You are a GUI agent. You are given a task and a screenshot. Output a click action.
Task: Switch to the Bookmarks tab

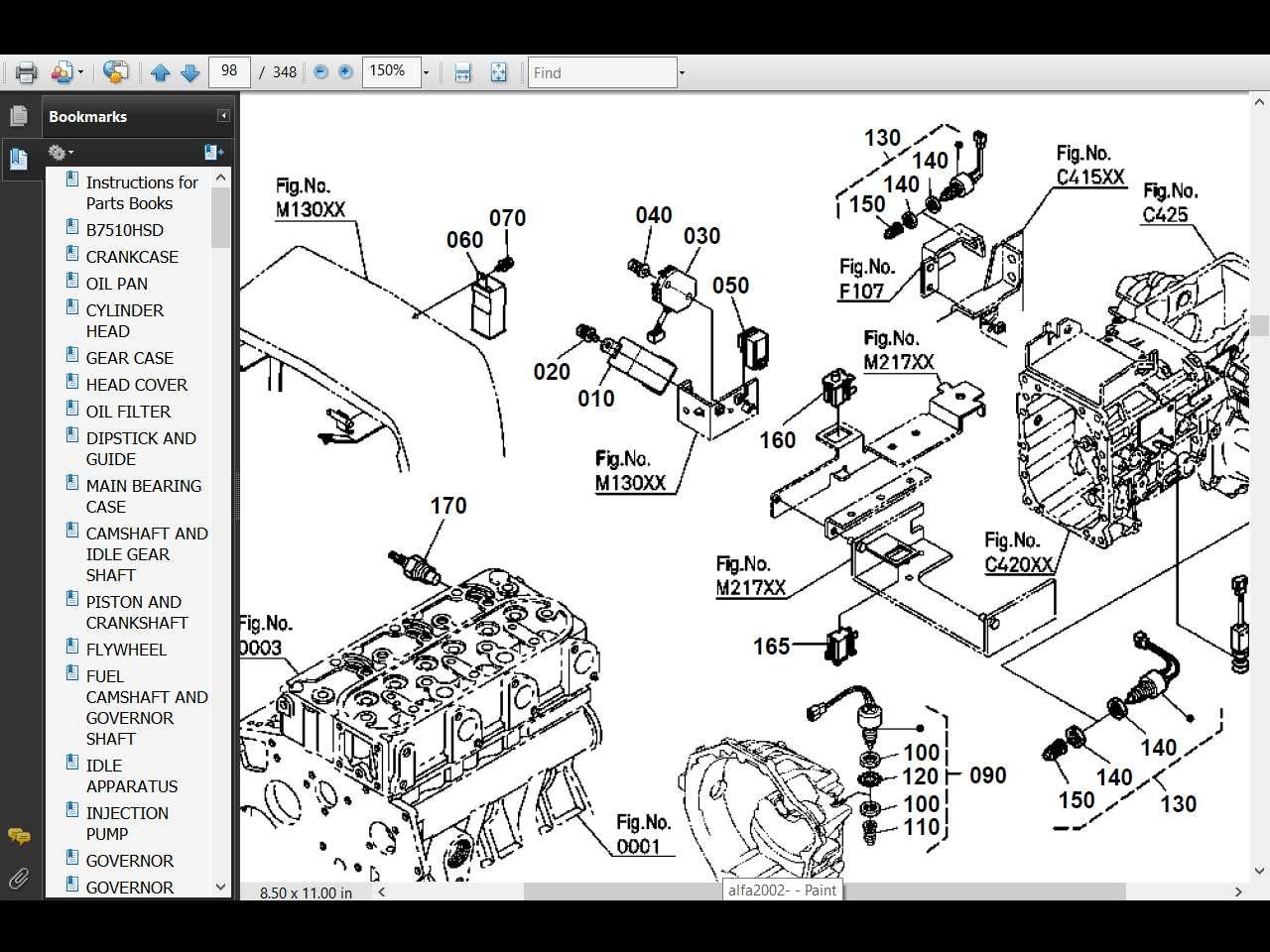(20, 159)
